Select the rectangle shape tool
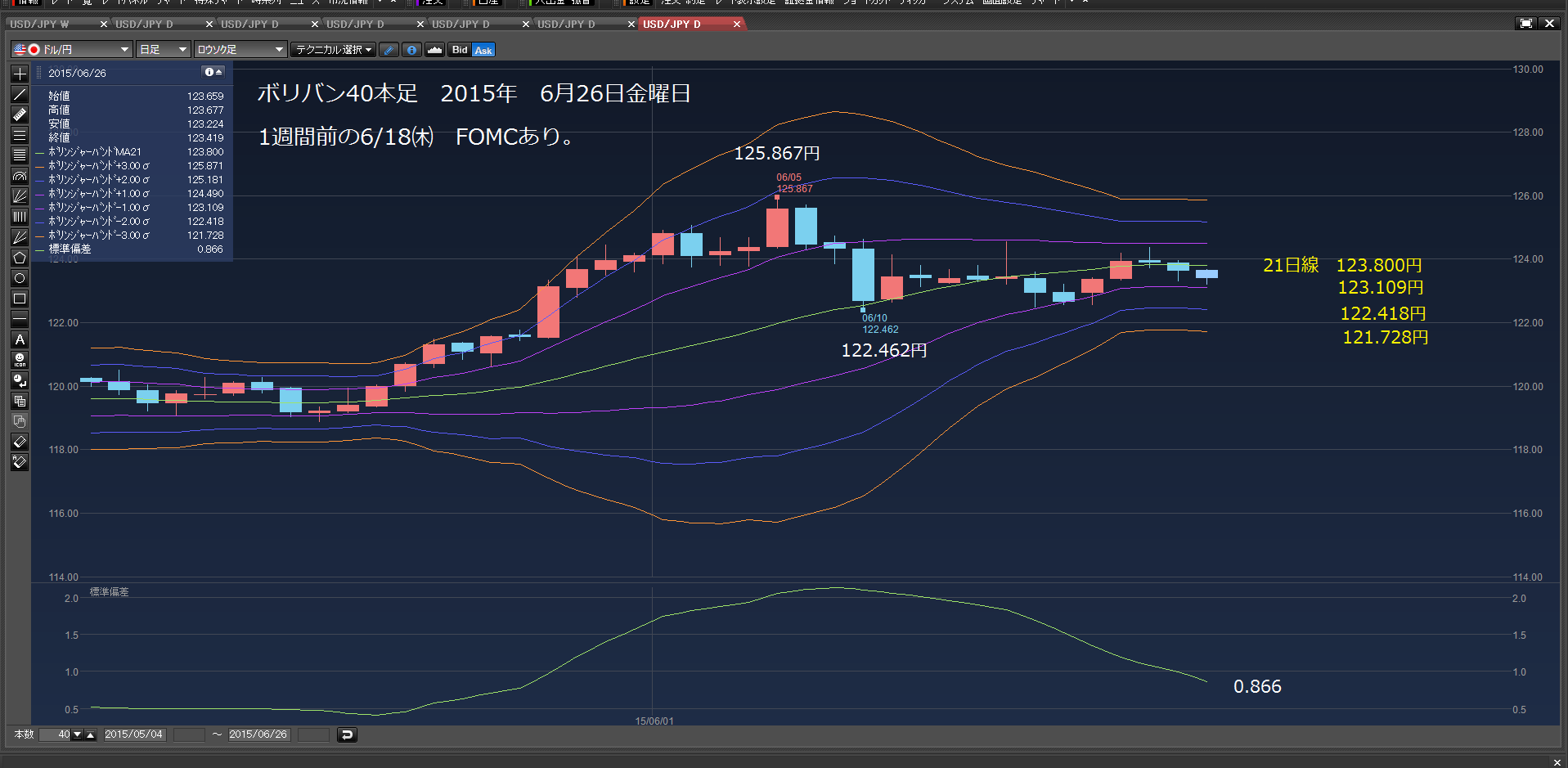Image resolution: width=1568 pixels, height=768 pixels. point(20,299)
